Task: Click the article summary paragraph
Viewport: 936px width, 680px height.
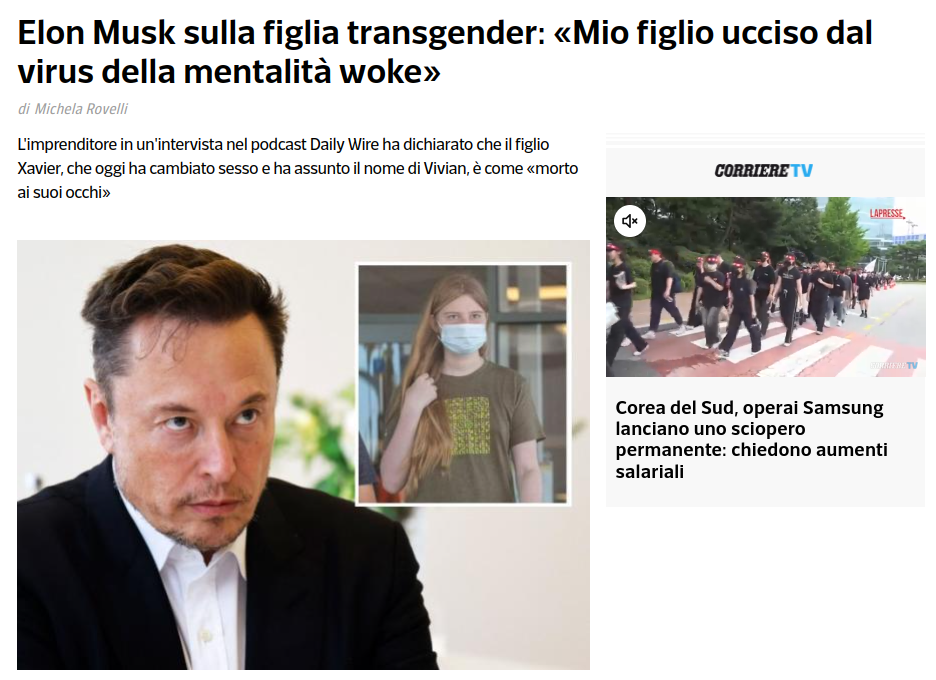Action: pos(298,168)
